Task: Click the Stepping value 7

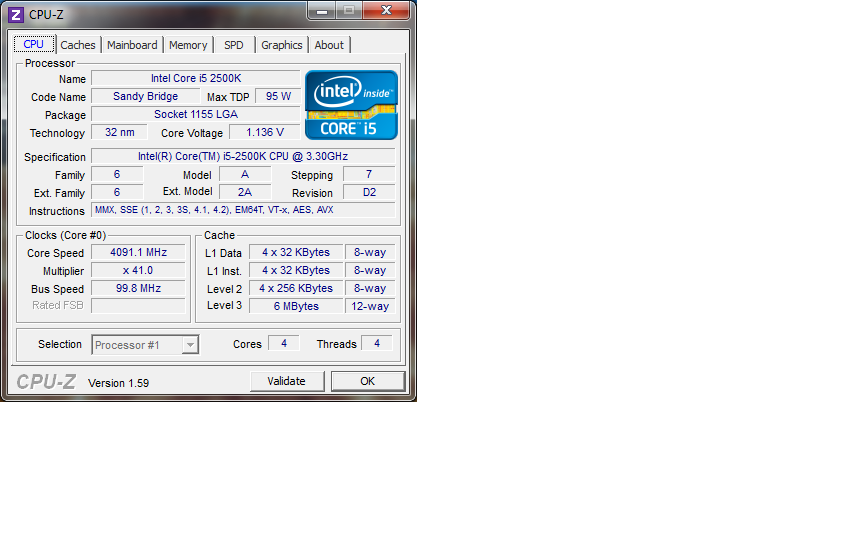Action: (x=369, y=174)
